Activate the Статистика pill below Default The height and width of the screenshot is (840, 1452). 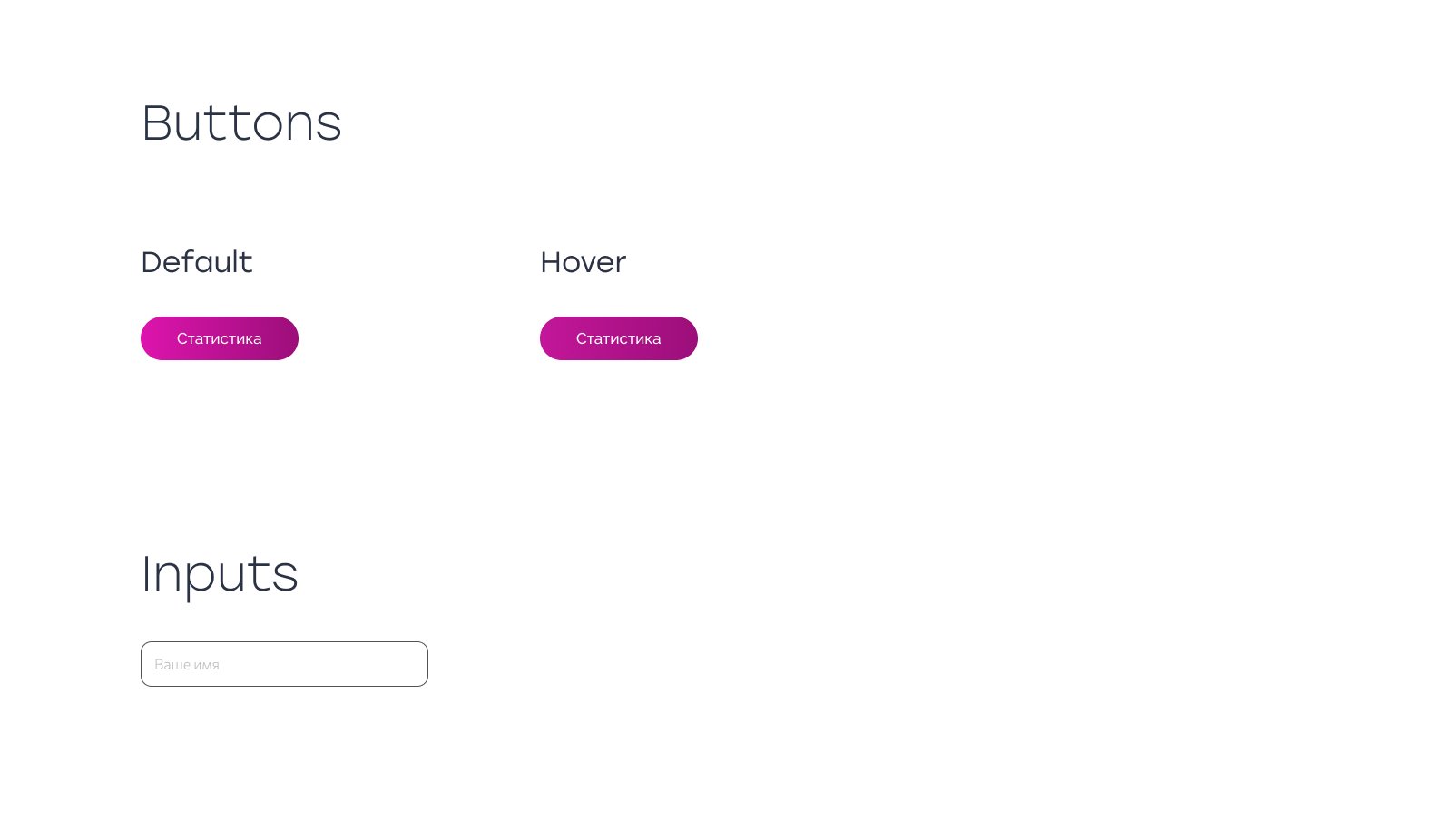pos(220,338)
